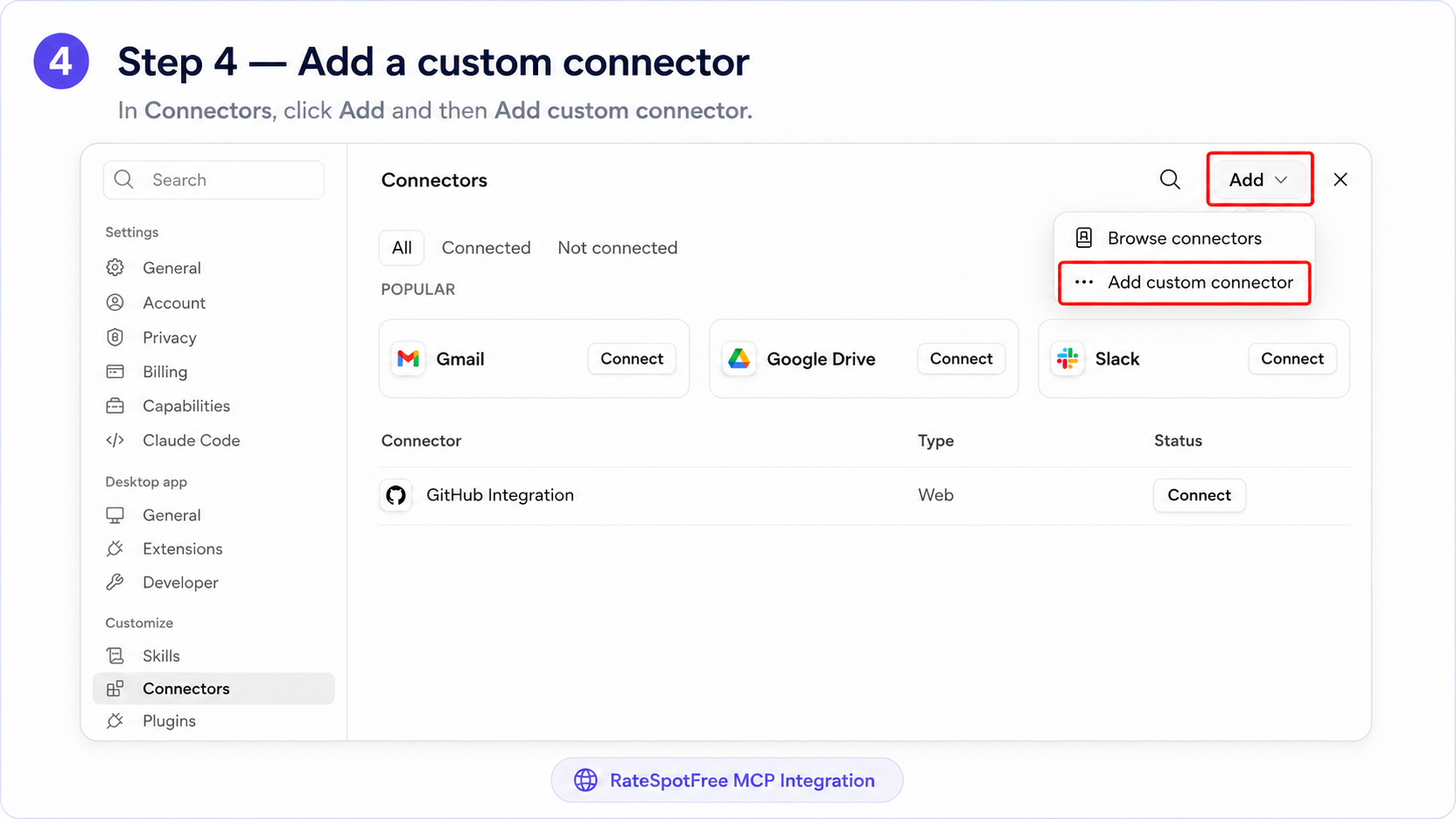The height and width of the screenshot is (819, 1456).
Task: Open the General settings gear icon
Action: [x=115, y=267]
